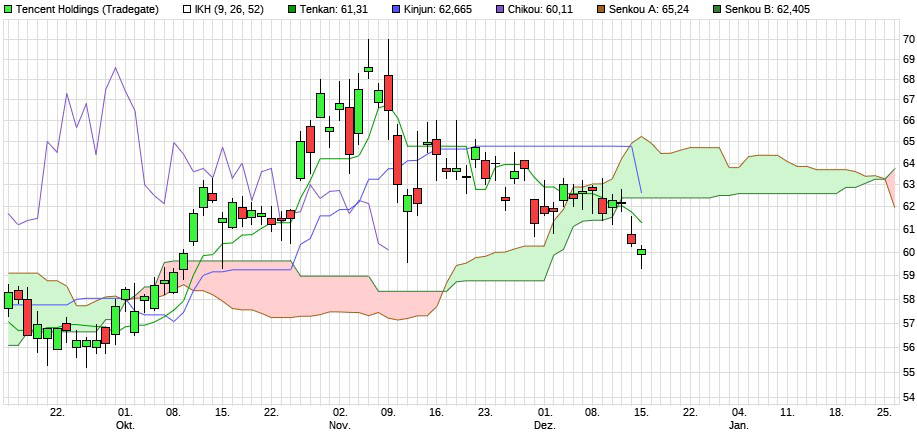Click the '09.' date label under November
917x432 pixels.
390,413
